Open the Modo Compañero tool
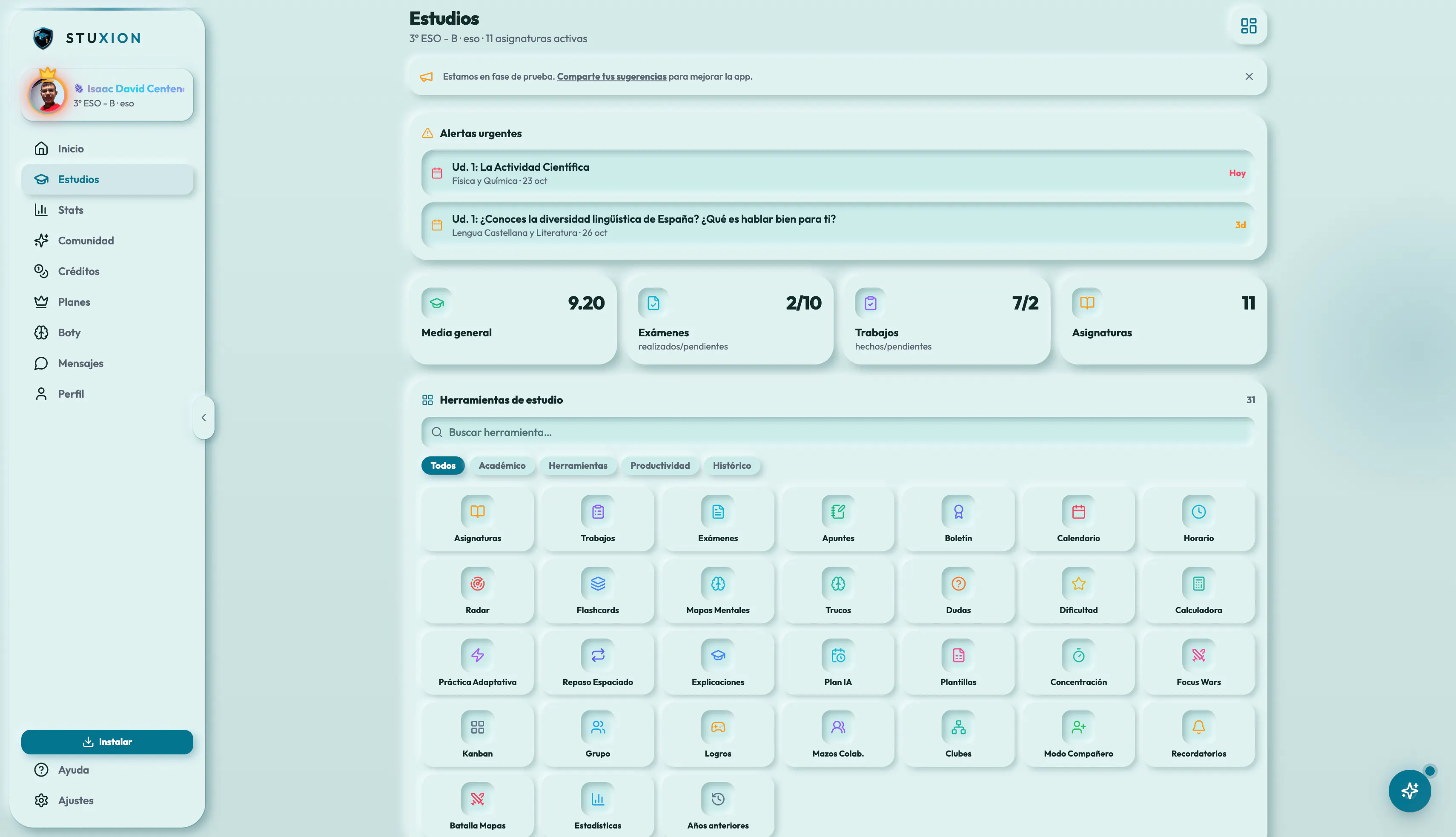1456x837 pixels. click(1078, 735)
